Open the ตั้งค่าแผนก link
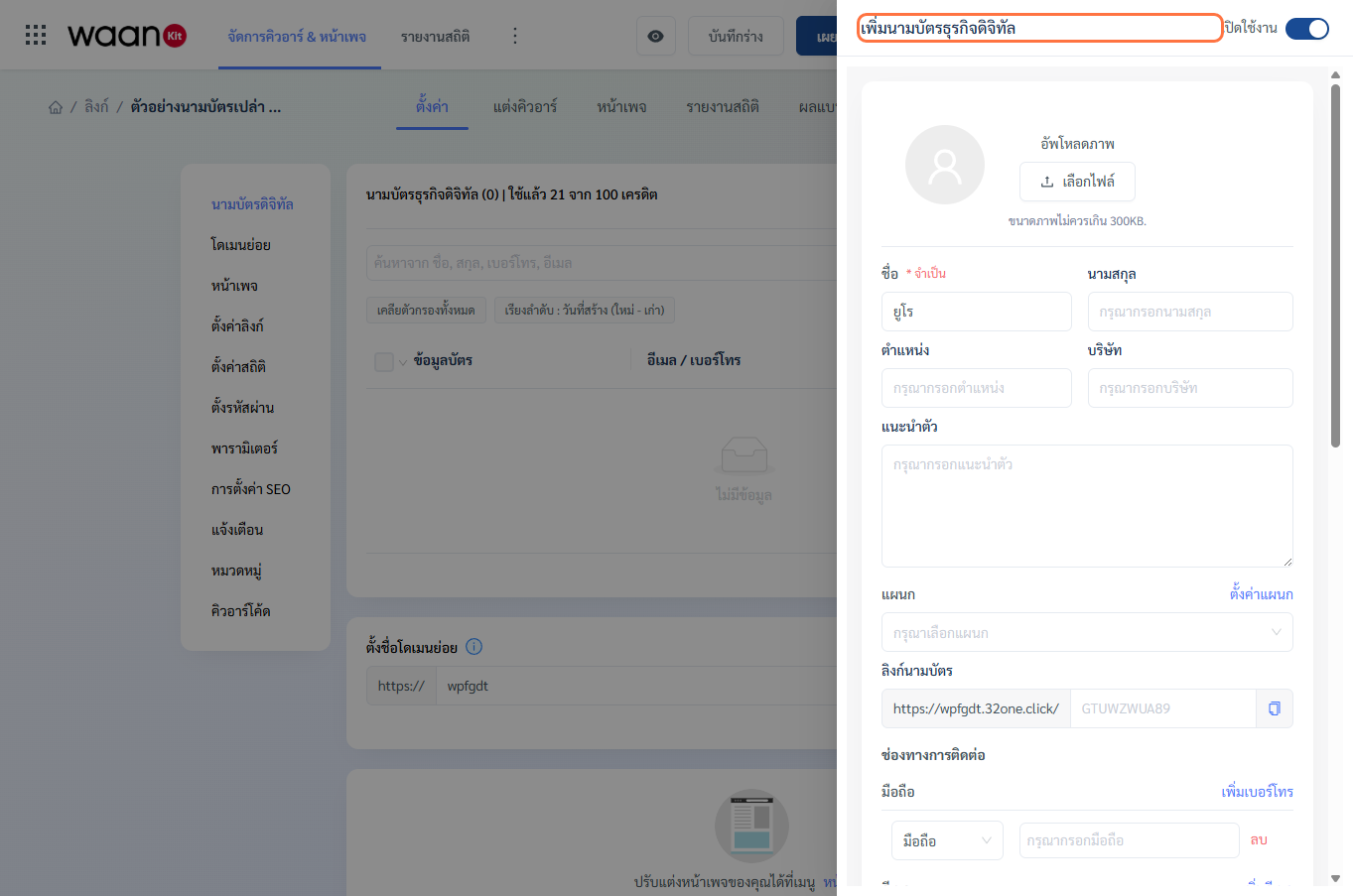 (x=1261, y=594)
